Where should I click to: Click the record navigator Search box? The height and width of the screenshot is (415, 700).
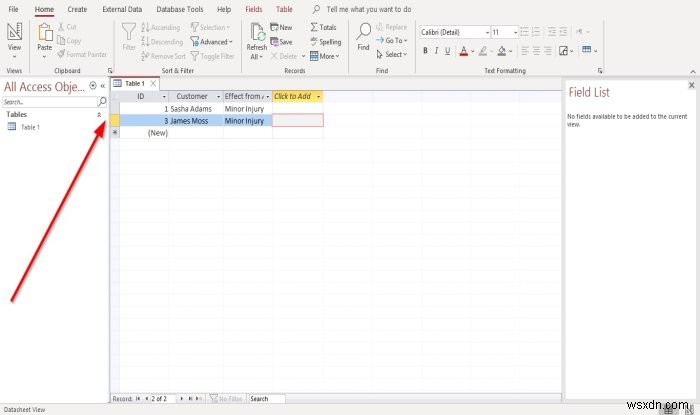point(267,398)
